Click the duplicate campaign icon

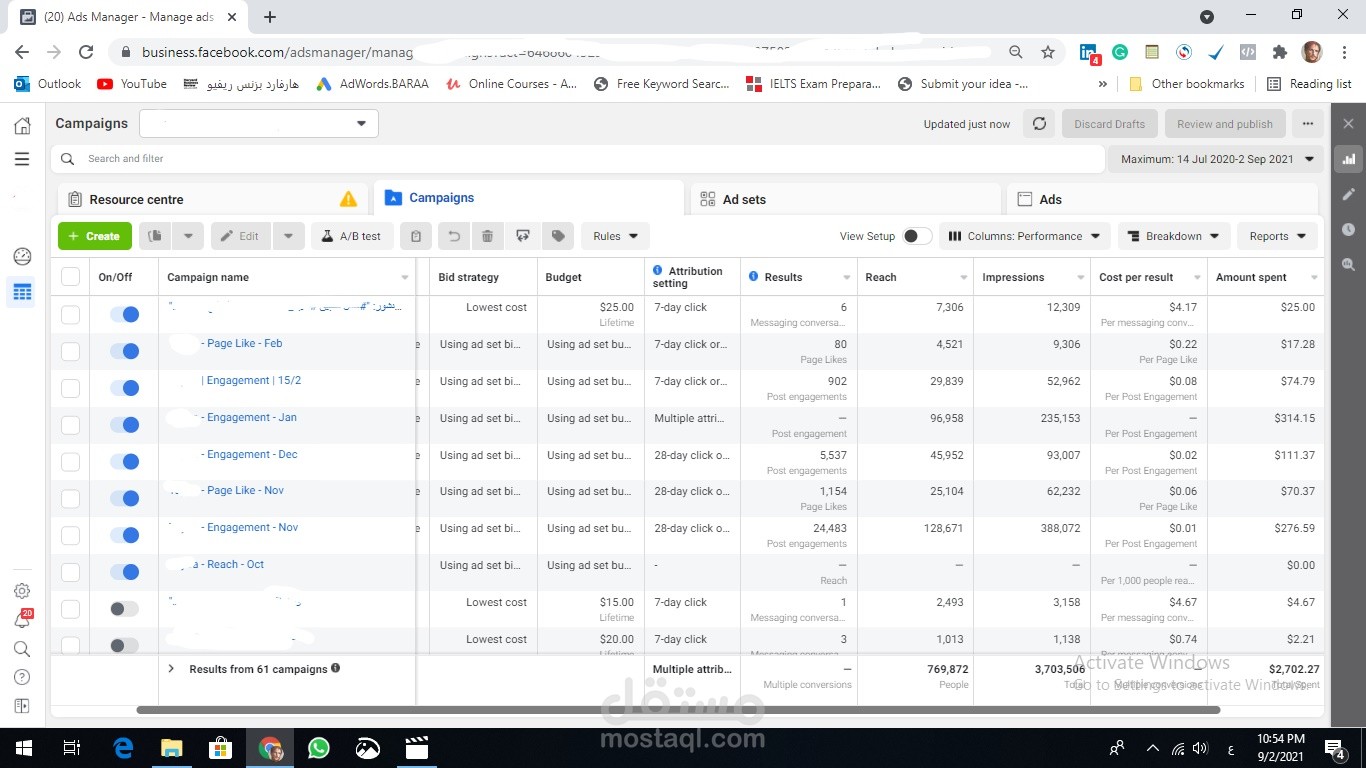click(x=155, y=236)
